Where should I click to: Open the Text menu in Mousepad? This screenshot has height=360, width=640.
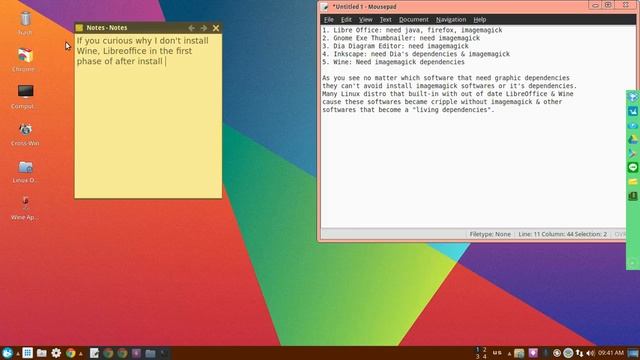[385, 20]
